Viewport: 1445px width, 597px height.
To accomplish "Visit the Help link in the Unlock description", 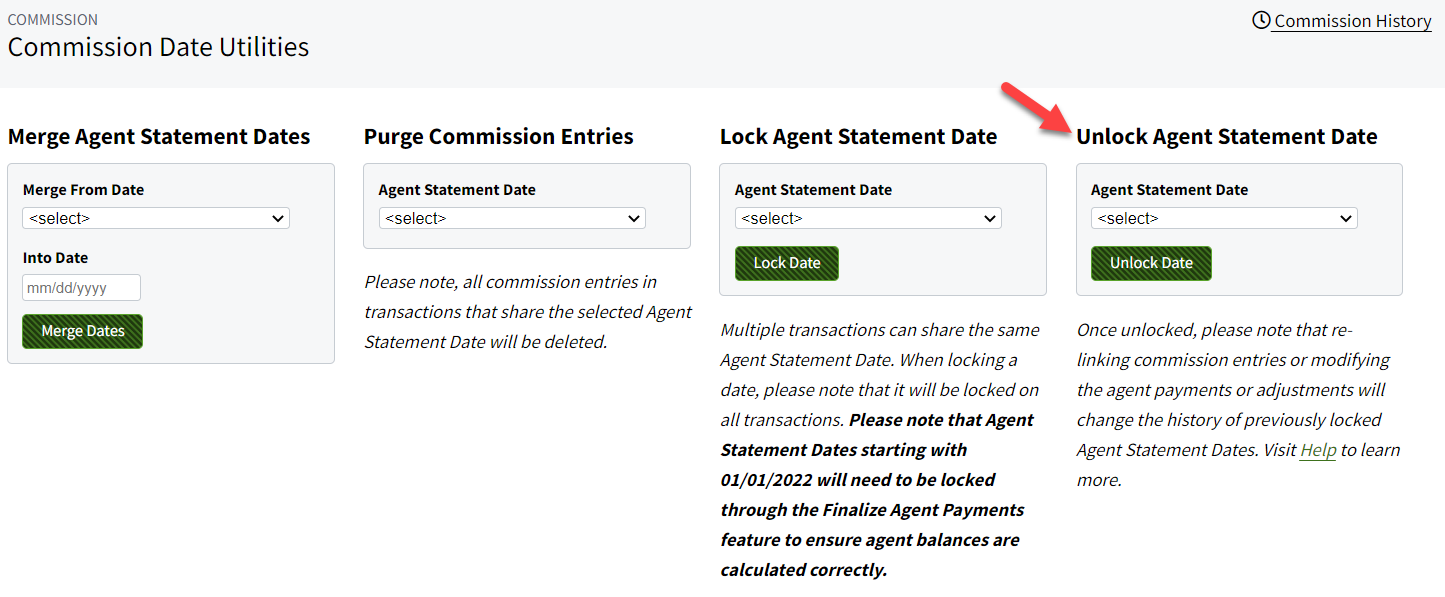I will pos(1318,449).
